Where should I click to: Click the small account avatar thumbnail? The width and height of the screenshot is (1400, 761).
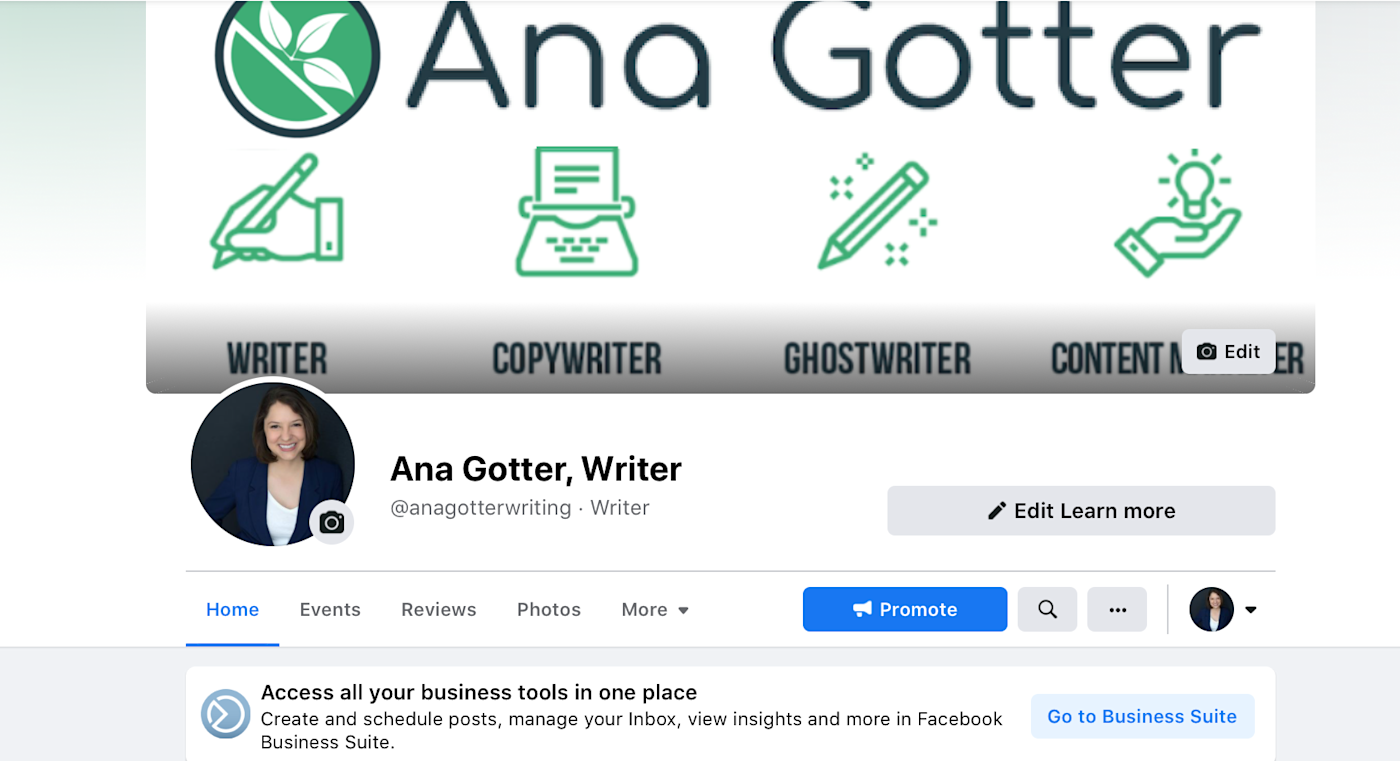point(1211,609)
